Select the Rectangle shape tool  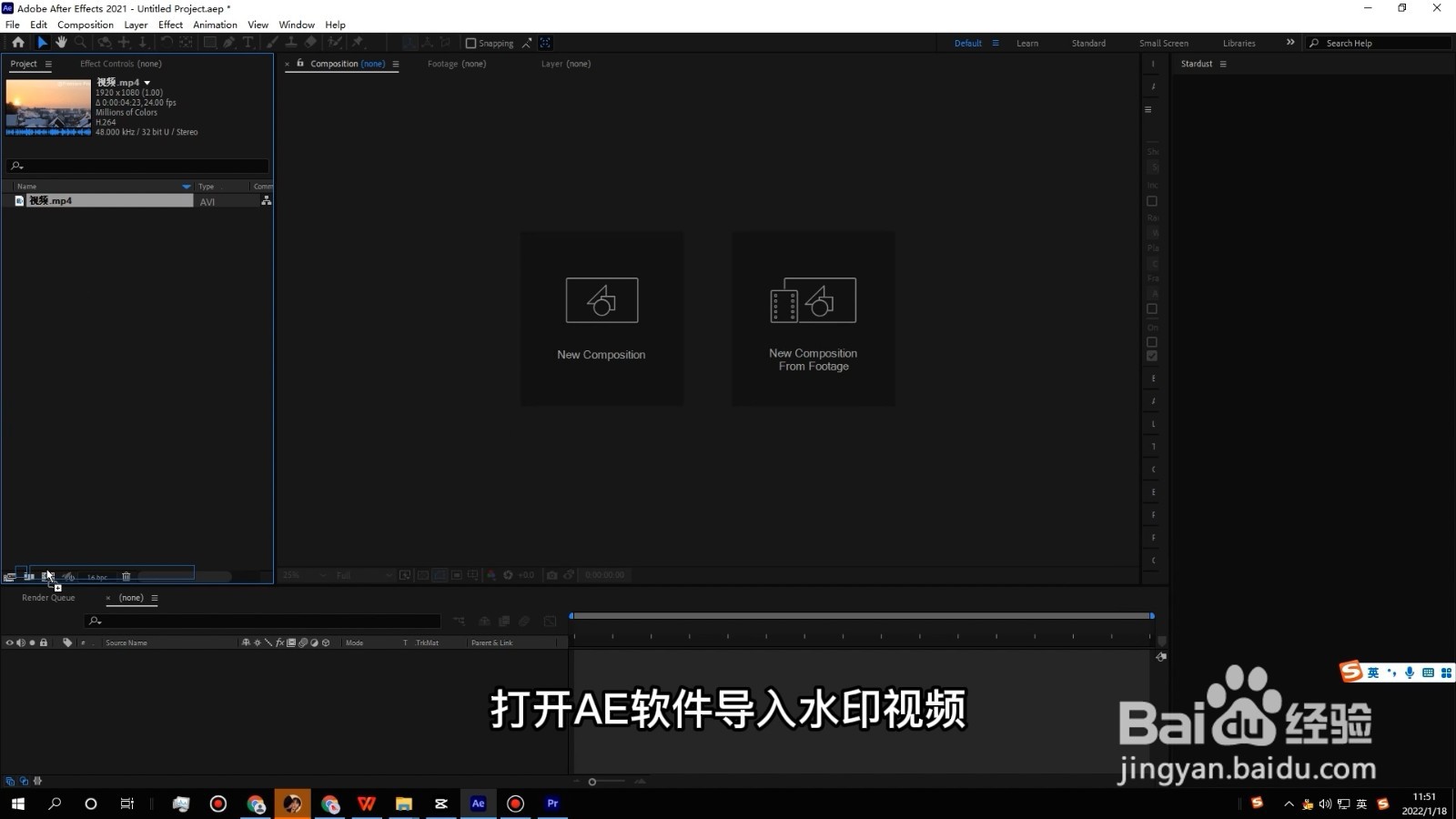tap(209, 43)
